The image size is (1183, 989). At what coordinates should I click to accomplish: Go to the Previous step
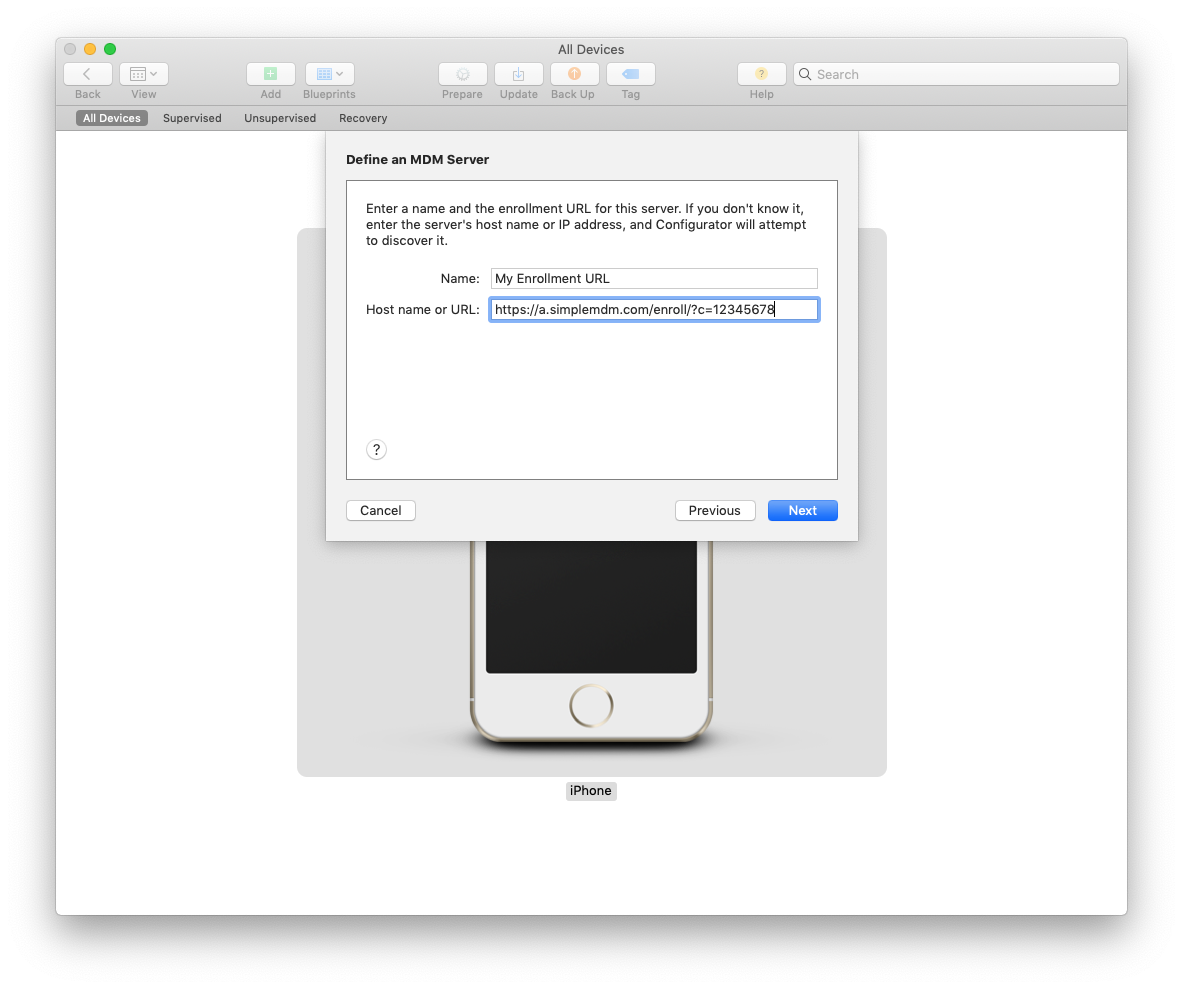[714, 510]
